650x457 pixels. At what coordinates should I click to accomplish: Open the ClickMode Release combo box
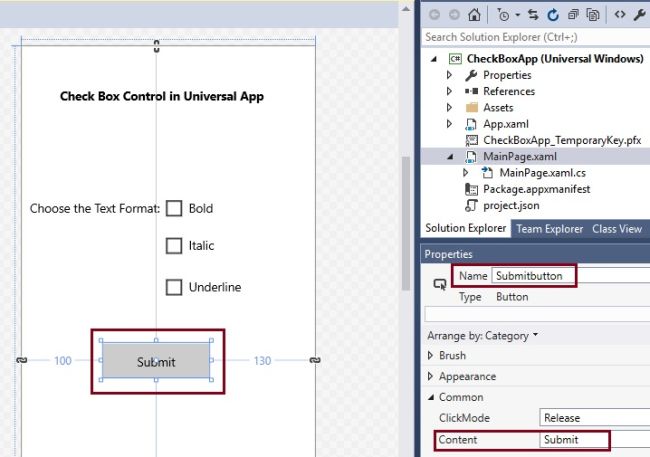[595, 418]
